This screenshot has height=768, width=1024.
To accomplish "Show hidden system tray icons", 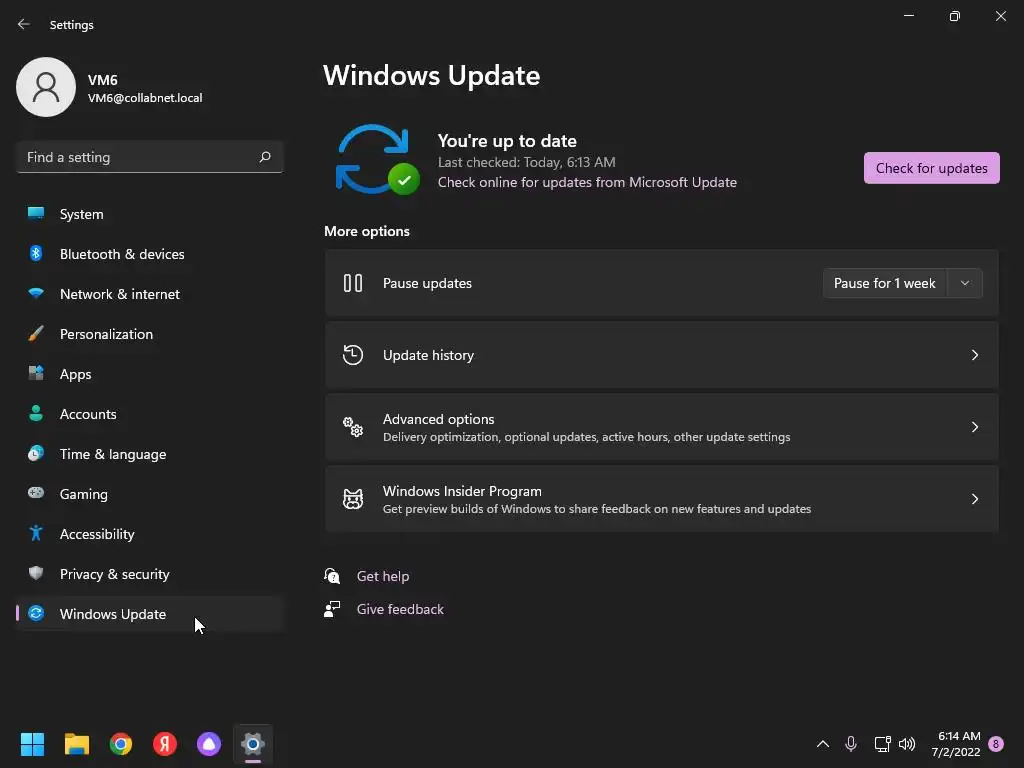I will point(823,743).
